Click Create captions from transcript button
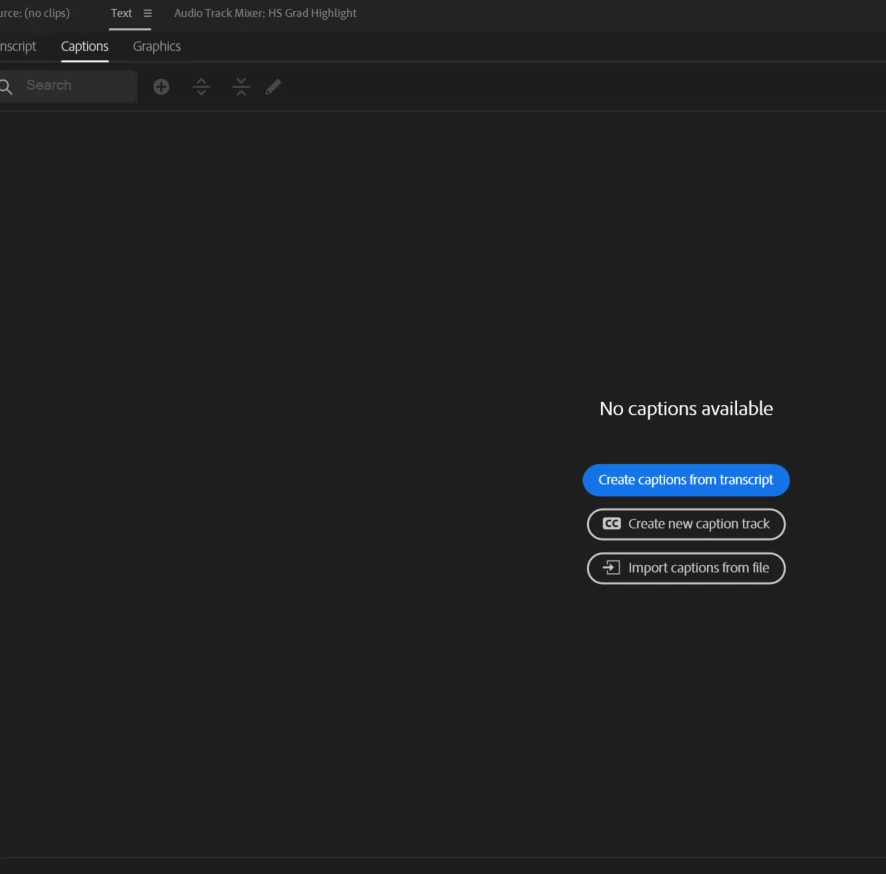 click(685, 480)
